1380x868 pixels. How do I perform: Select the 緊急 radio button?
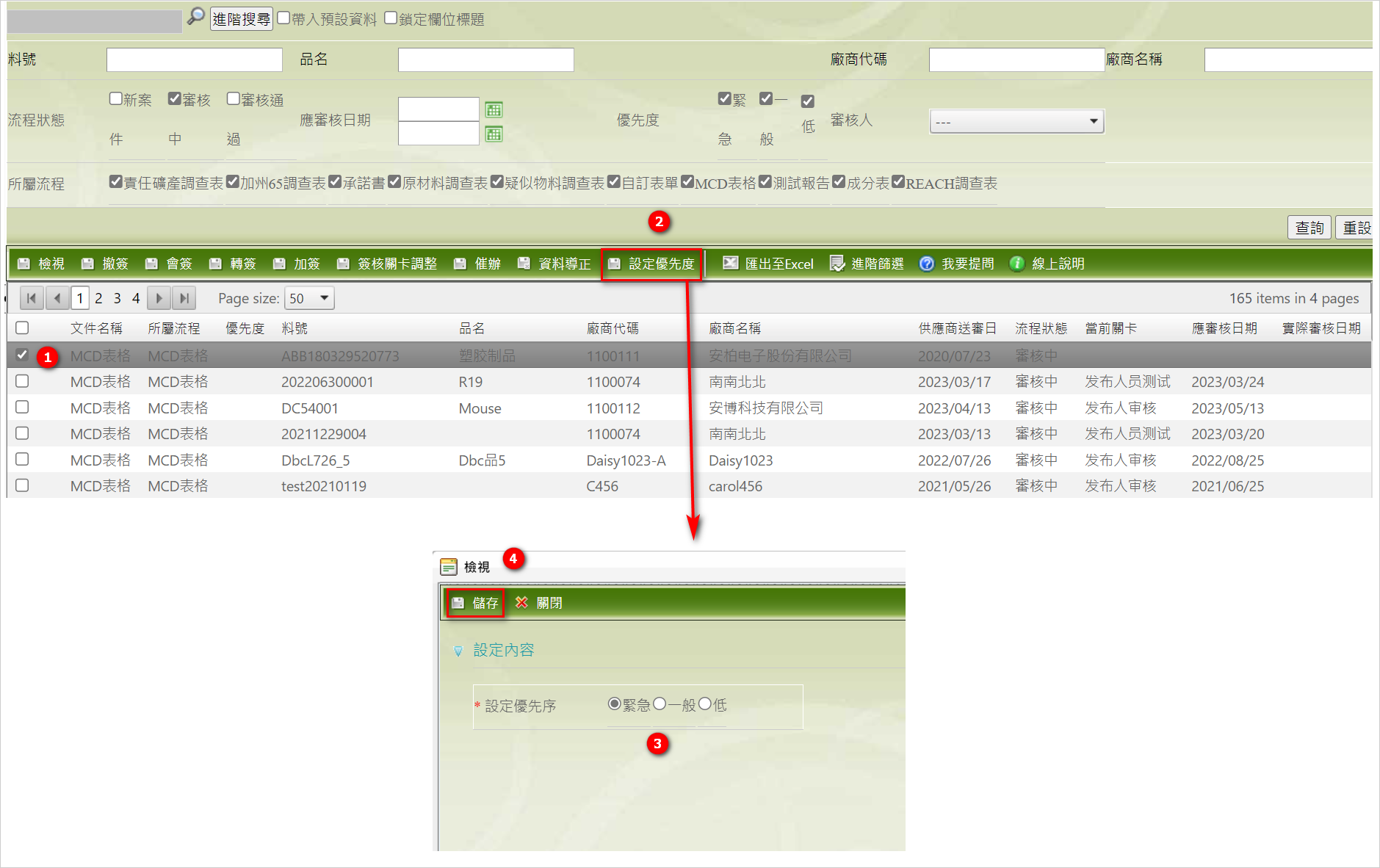pos(615,704)
